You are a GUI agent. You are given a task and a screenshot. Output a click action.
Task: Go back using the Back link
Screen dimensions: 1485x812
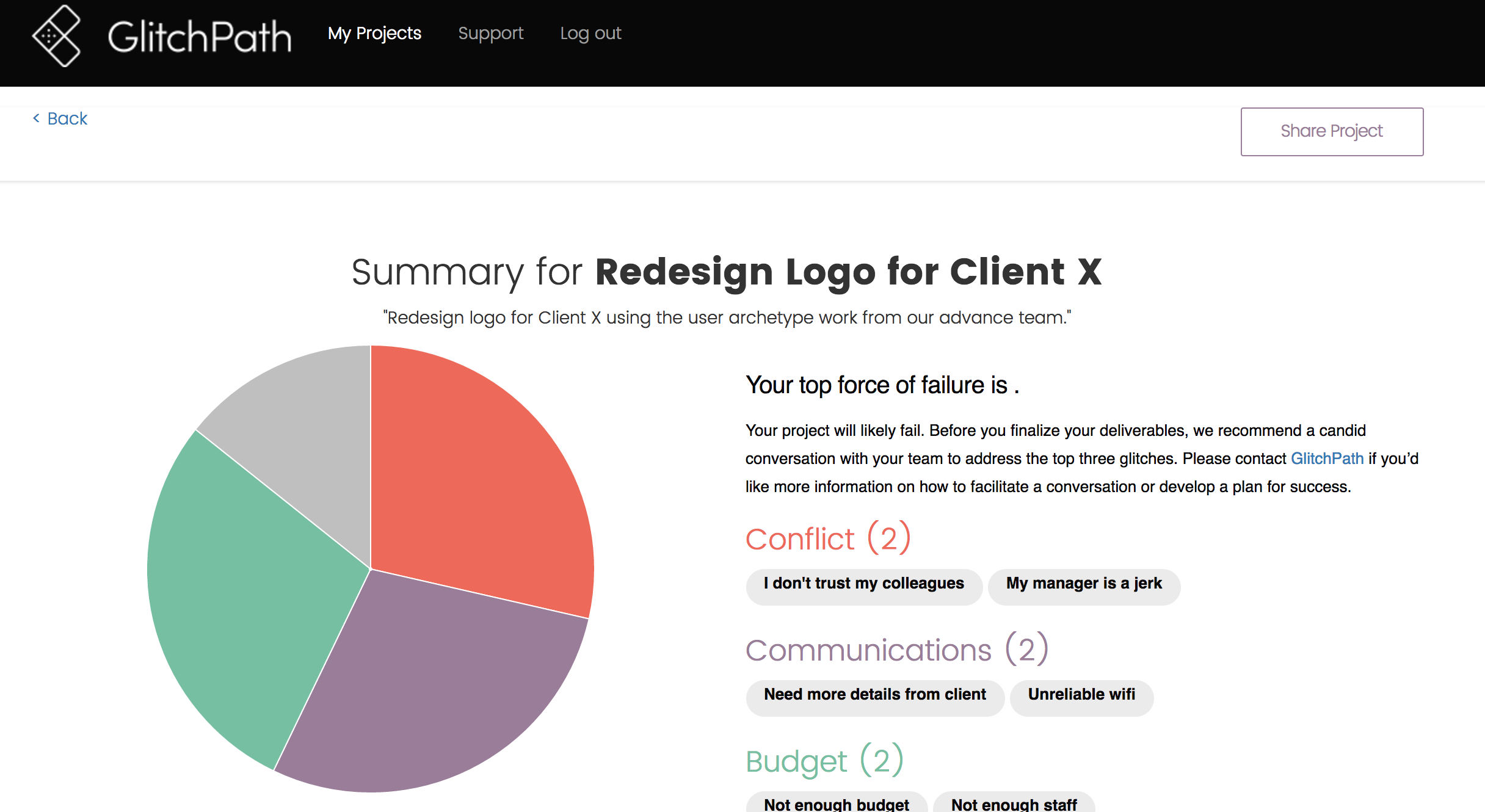click(67, 118)
